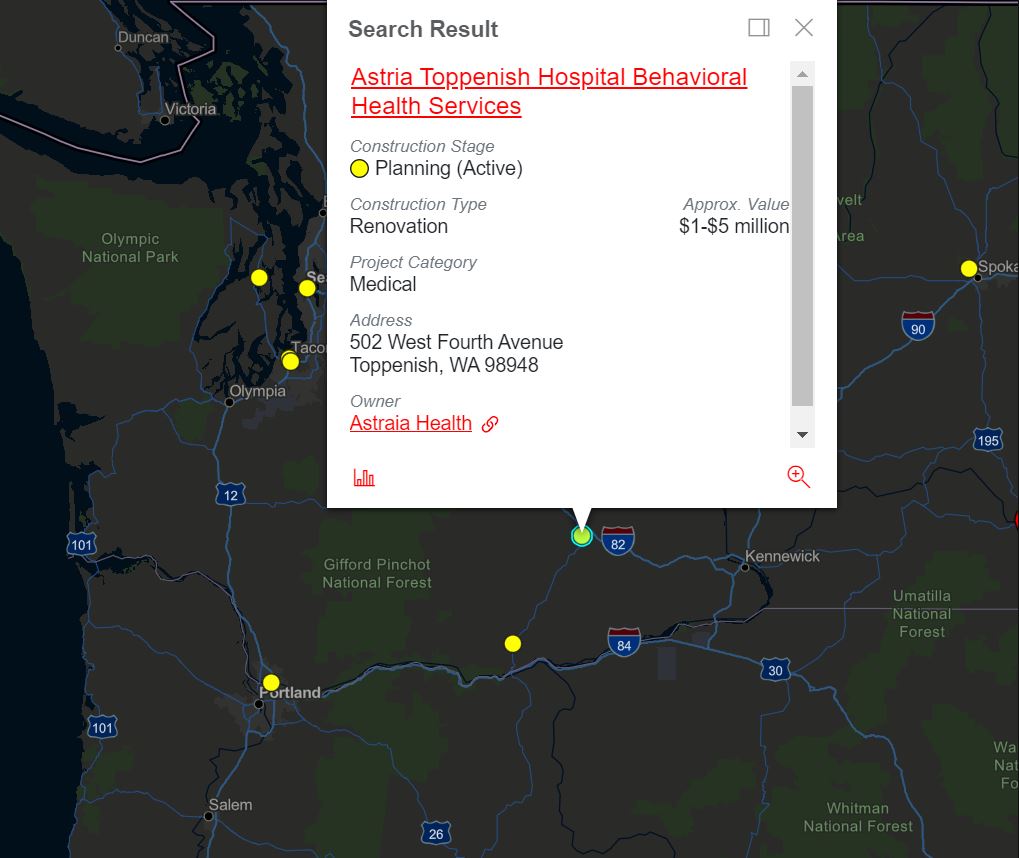Click the US 101 shield west of Salem
This screenshot has height=858, width=1019.
[103, 727]
